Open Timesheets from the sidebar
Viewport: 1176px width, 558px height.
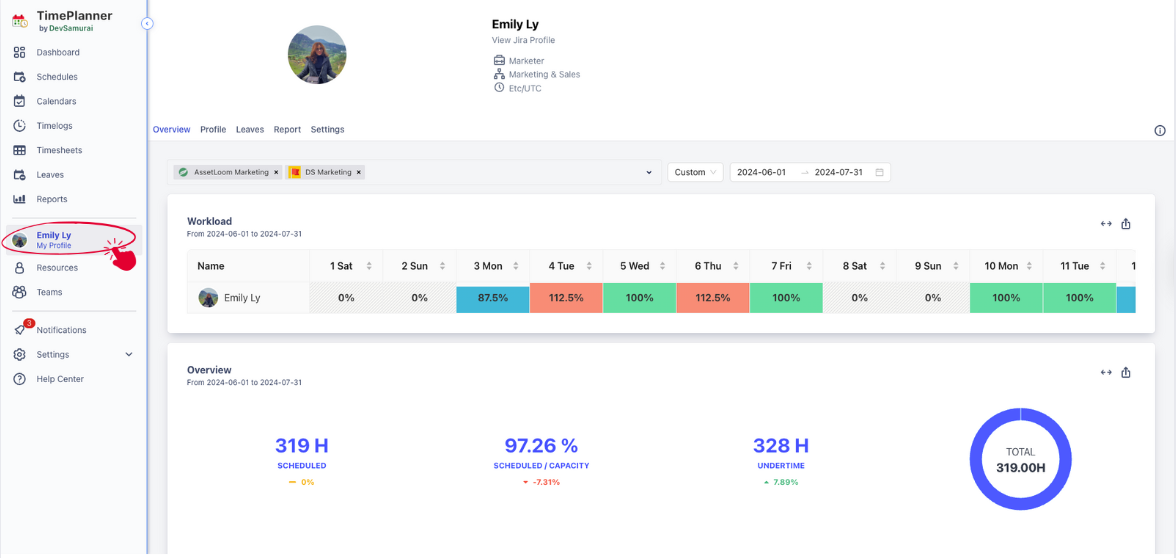58,150
